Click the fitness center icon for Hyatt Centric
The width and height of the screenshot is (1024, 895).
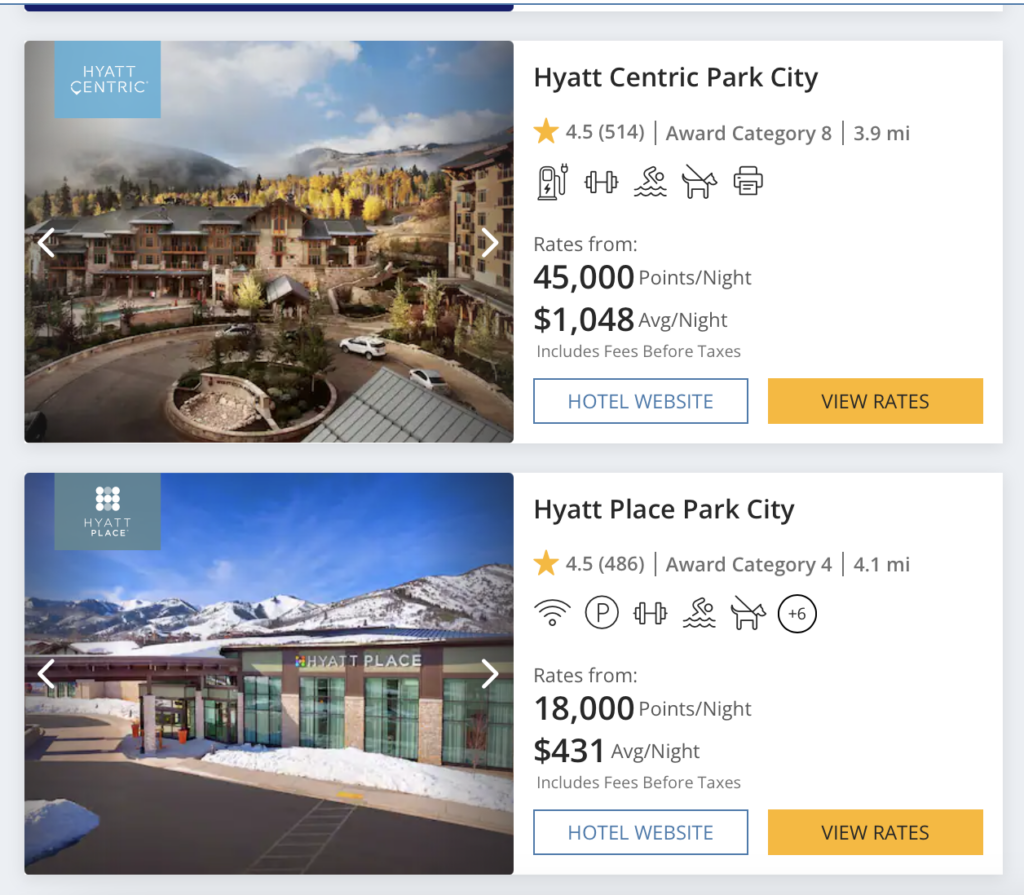pos(601,182)
